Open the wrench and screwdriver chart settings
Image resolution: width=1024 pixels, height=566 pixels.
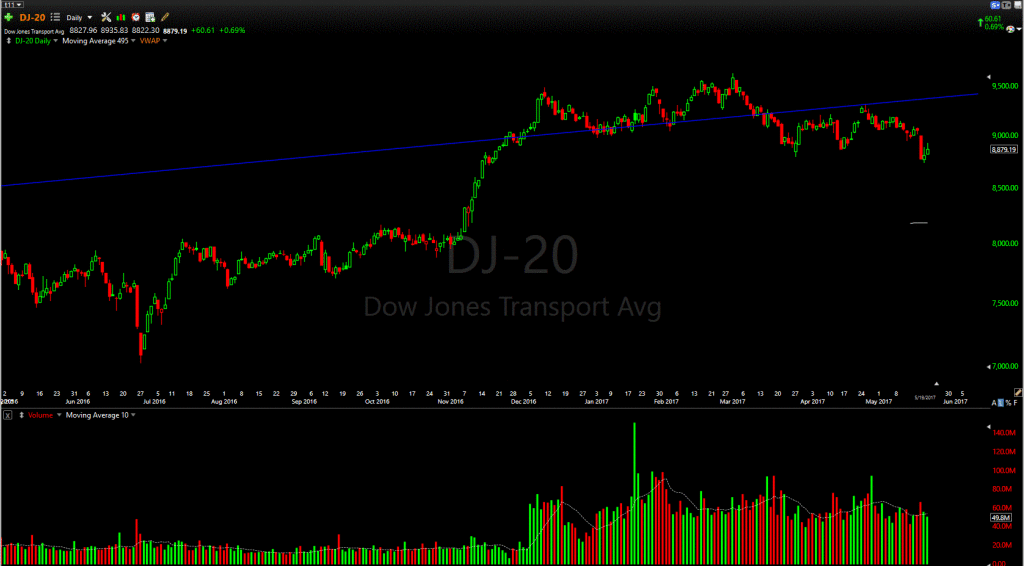106,18
